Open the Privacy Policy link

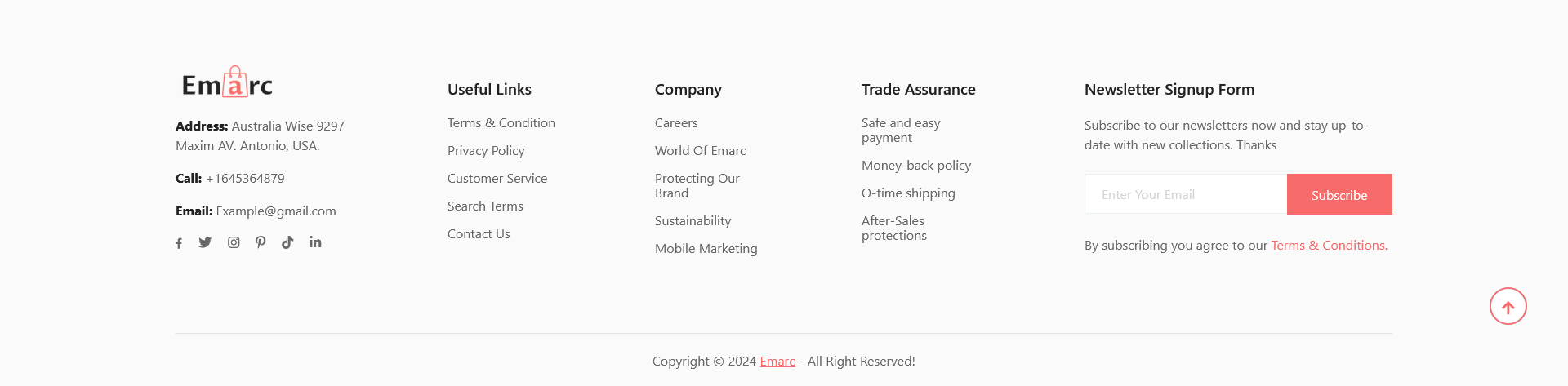point(486,150)
